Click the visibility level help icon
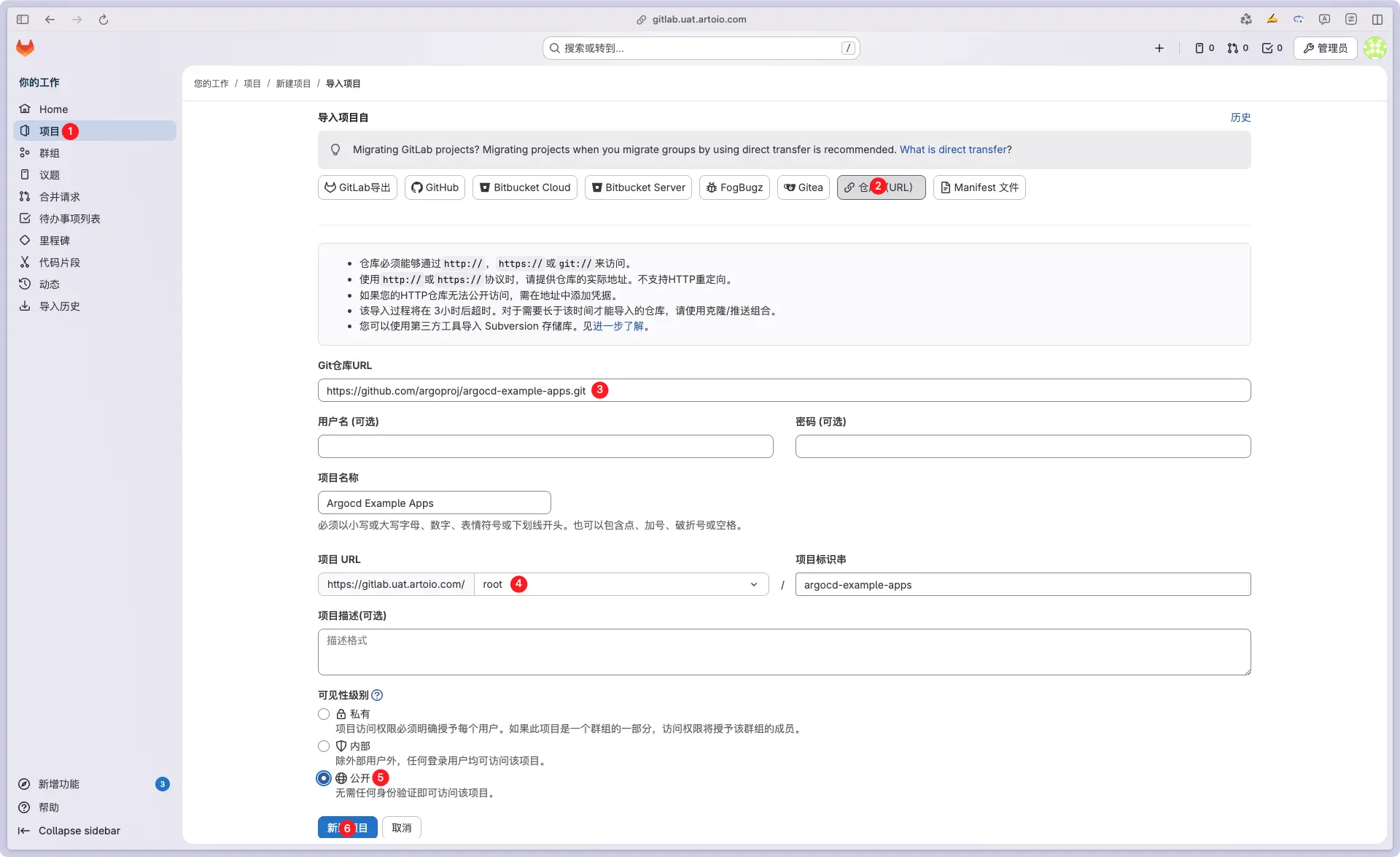 pyautogui.click(x=377, y=695)
